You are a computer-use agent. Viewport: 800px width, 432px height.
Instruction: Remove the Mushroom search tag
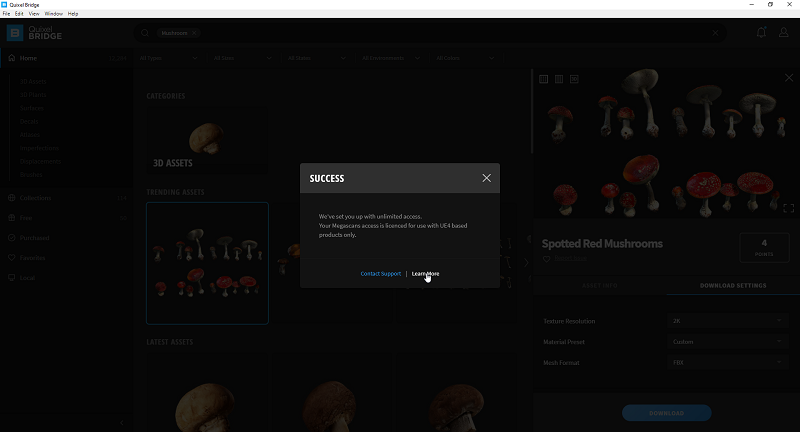[x=194, y=33]
